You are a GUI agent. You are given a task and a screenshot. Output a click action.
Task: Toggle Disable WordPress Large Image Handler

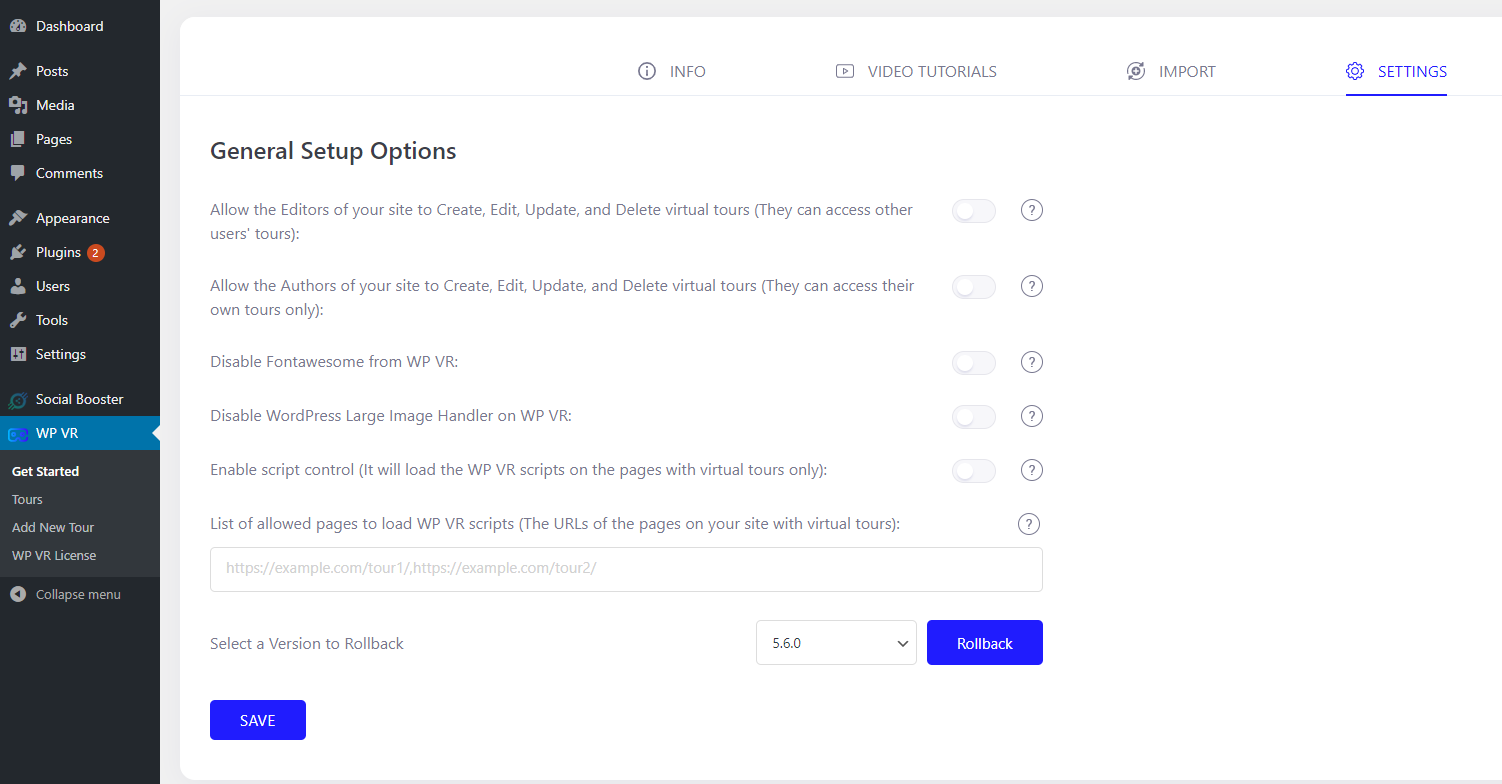pos(974,417)
